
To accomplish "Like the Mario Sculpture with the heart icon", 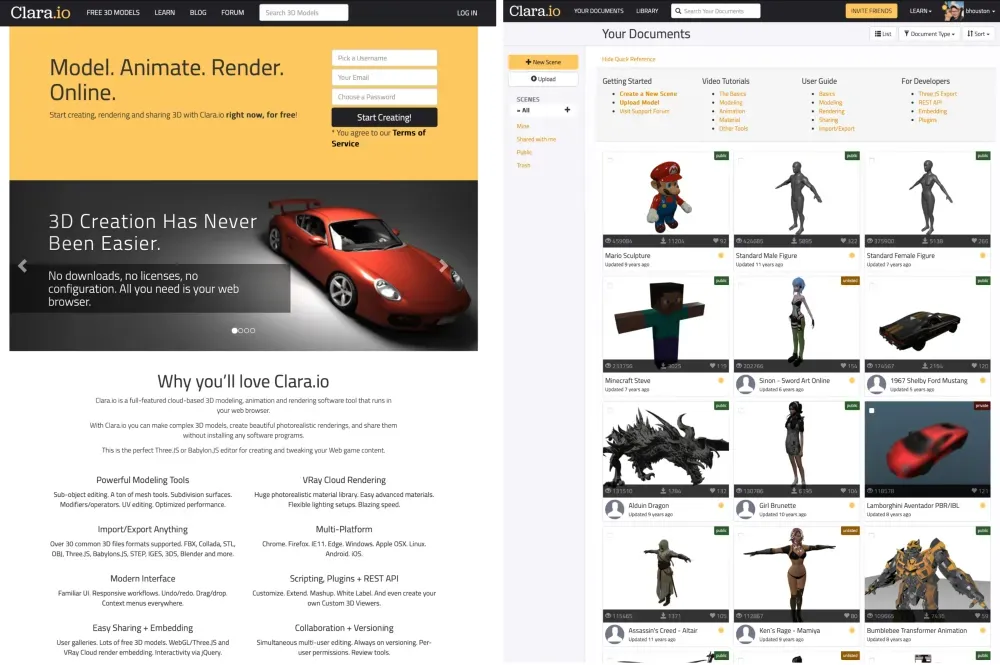I will 715,238.
